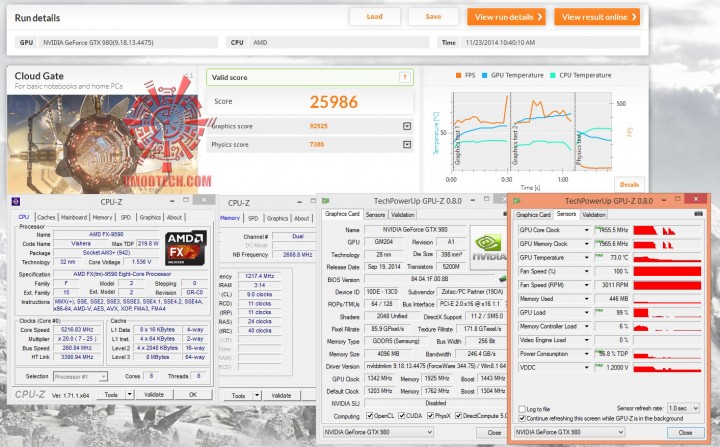Expand the Graphics score details arrow
The width and height of the screenshot is (720, 447).
407,126
